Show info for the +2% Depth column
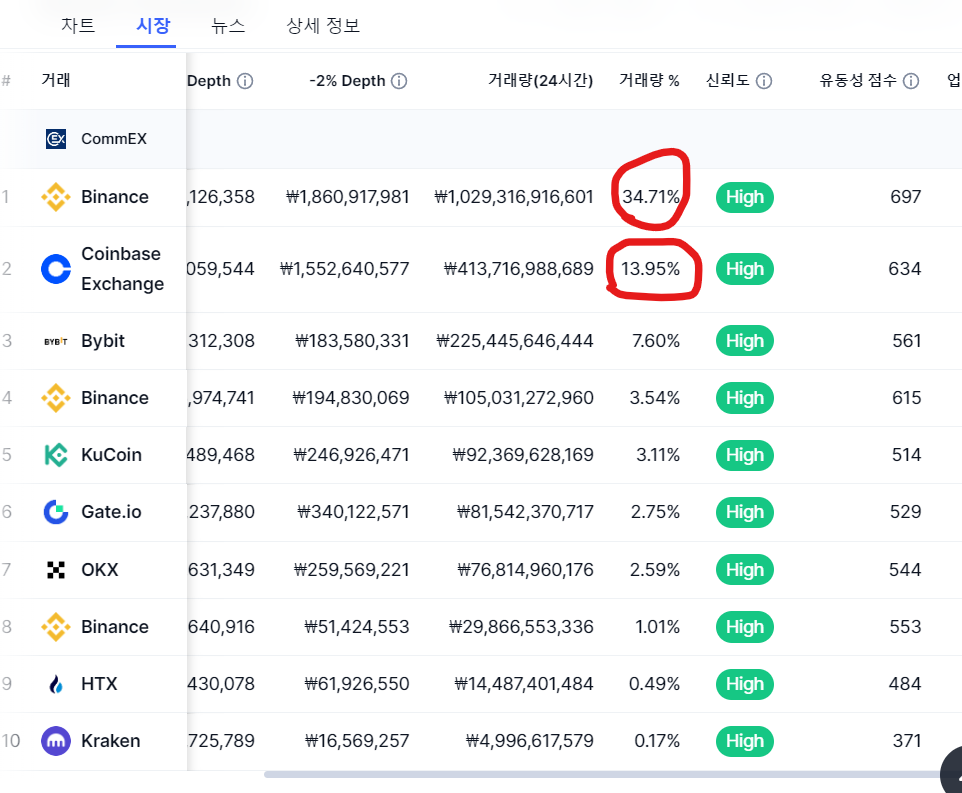 [245, 81]
